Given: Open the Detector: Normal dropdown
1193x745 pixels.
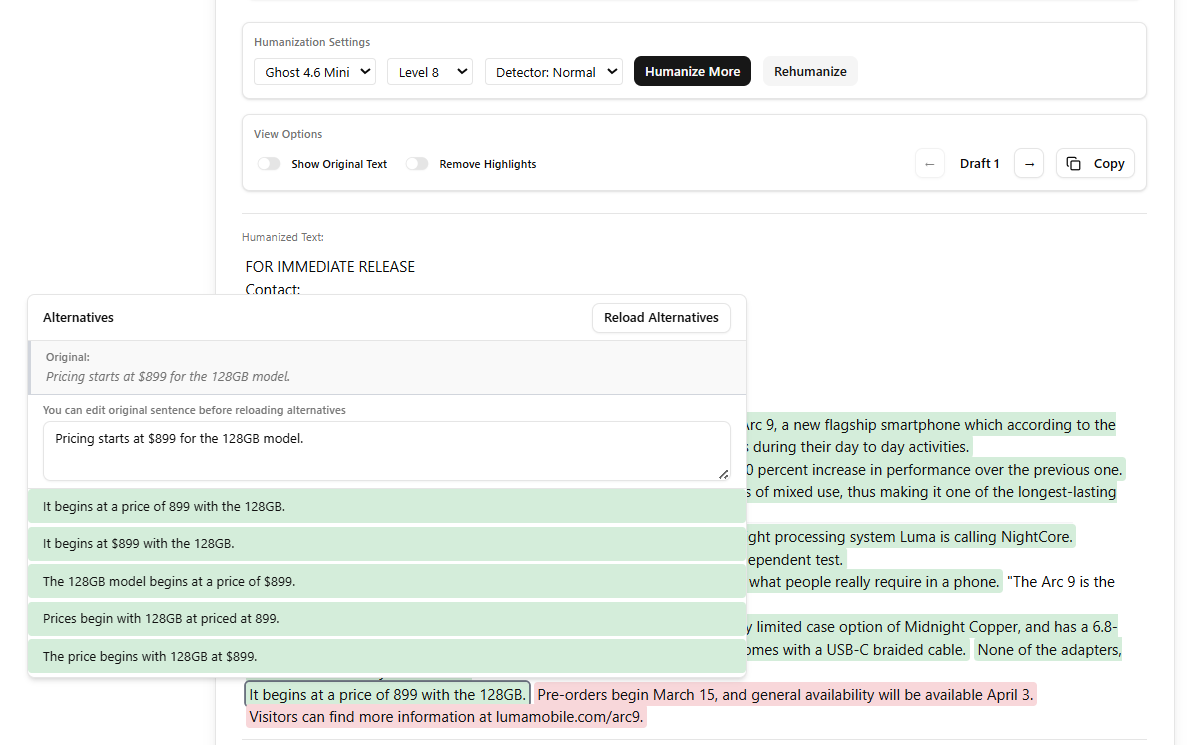Looking at the screenshot, I should (553, 71).
